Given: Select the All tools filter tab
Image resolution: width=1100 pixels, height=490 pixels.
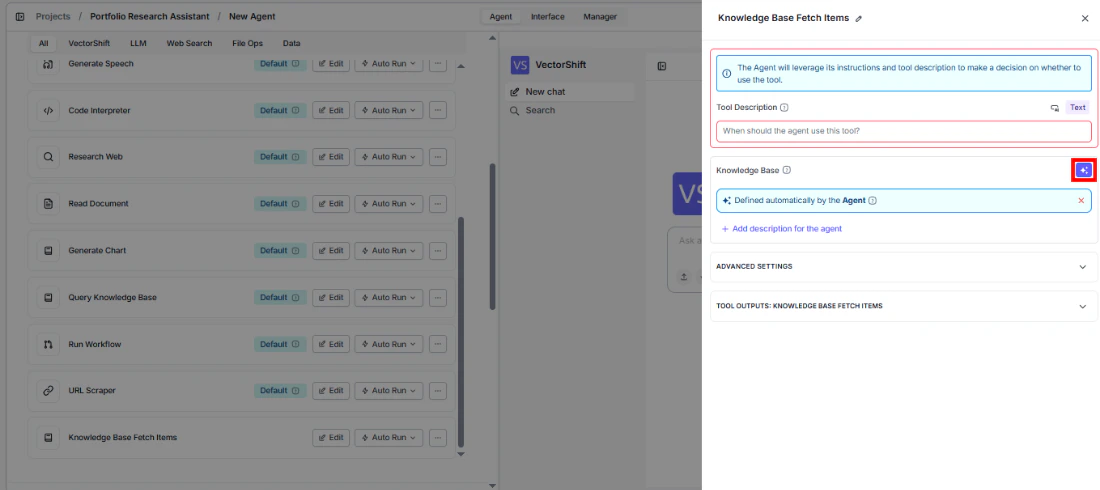Looking at the screenshot, I should (x=43, y=44).
